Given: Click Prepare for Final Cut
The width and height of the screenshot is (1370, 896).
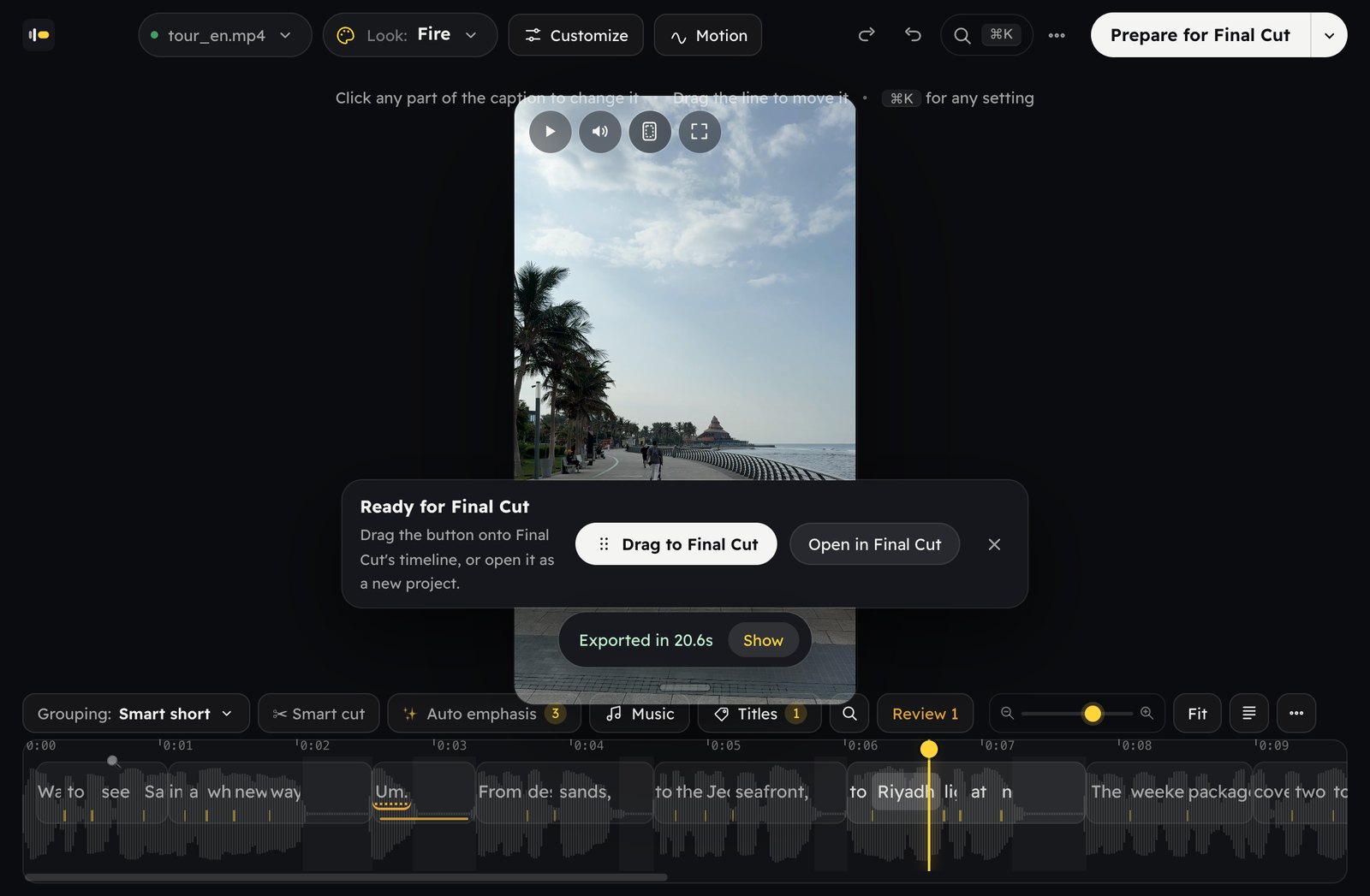Looking at the screenshot, I should click(x=1200, y=35).
